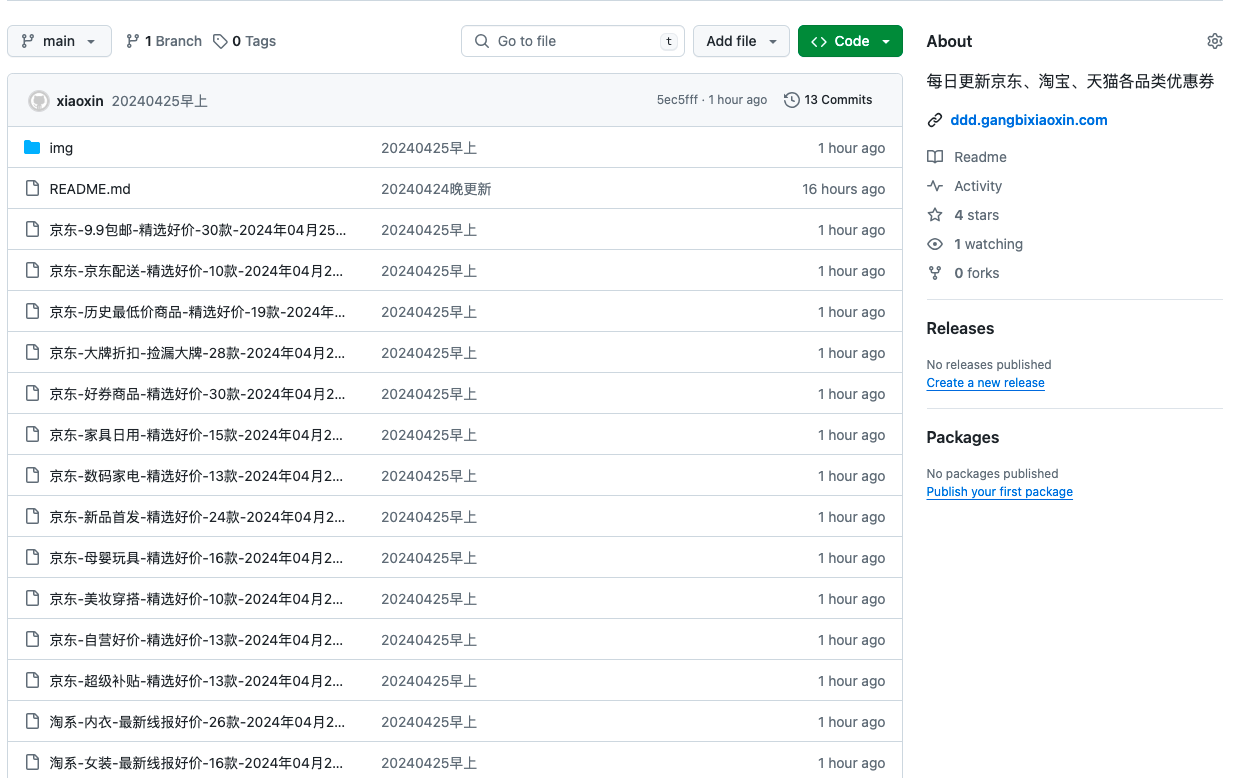Open file 淘系-女装-最新线报好价-16款
1259x778 pixels.
point(197,763)
